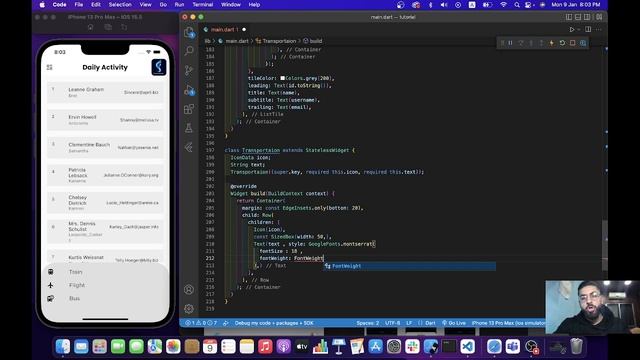Open the Widget Inspector from the debug toolbar
Screen dimensions: 640x360
(x=583, y=43)
